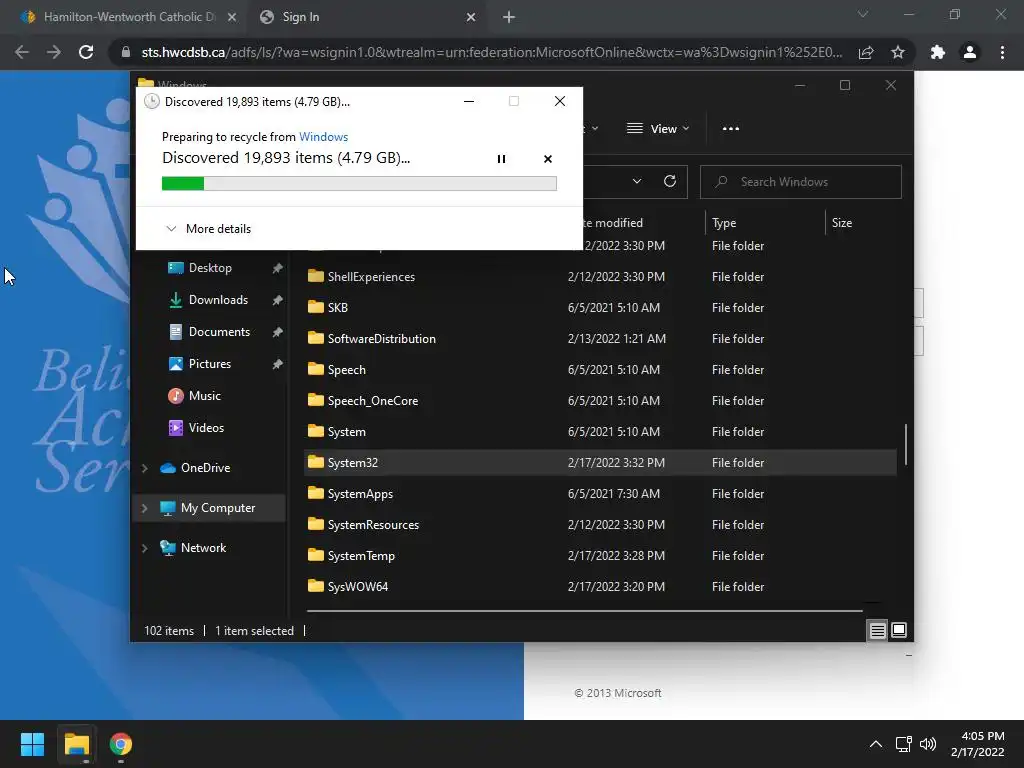
Task: Refresh the File Explorer folder view
Action: (x=669, y=182)
